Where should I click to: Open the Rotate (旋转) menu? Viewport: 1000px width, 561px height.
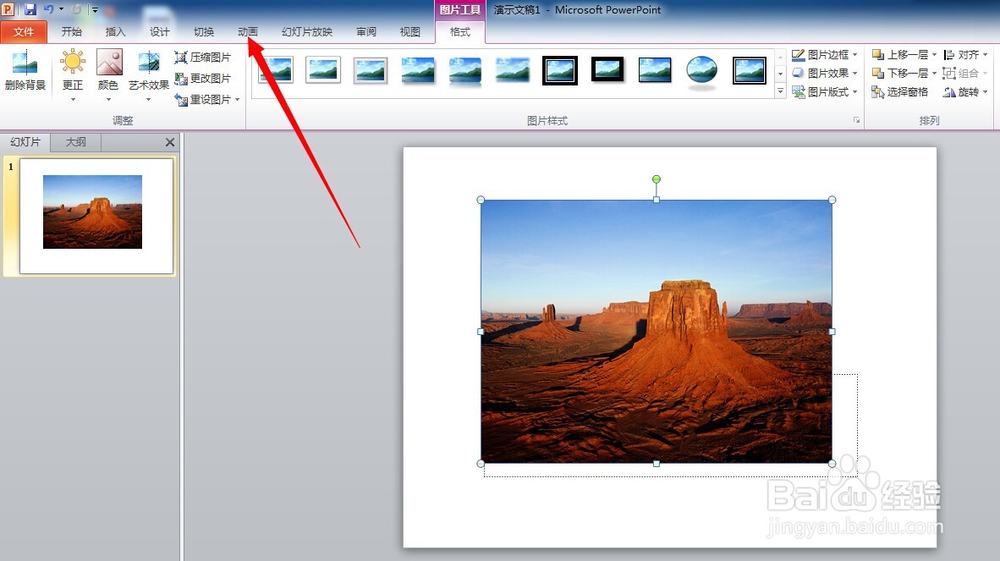coord(966,92)
